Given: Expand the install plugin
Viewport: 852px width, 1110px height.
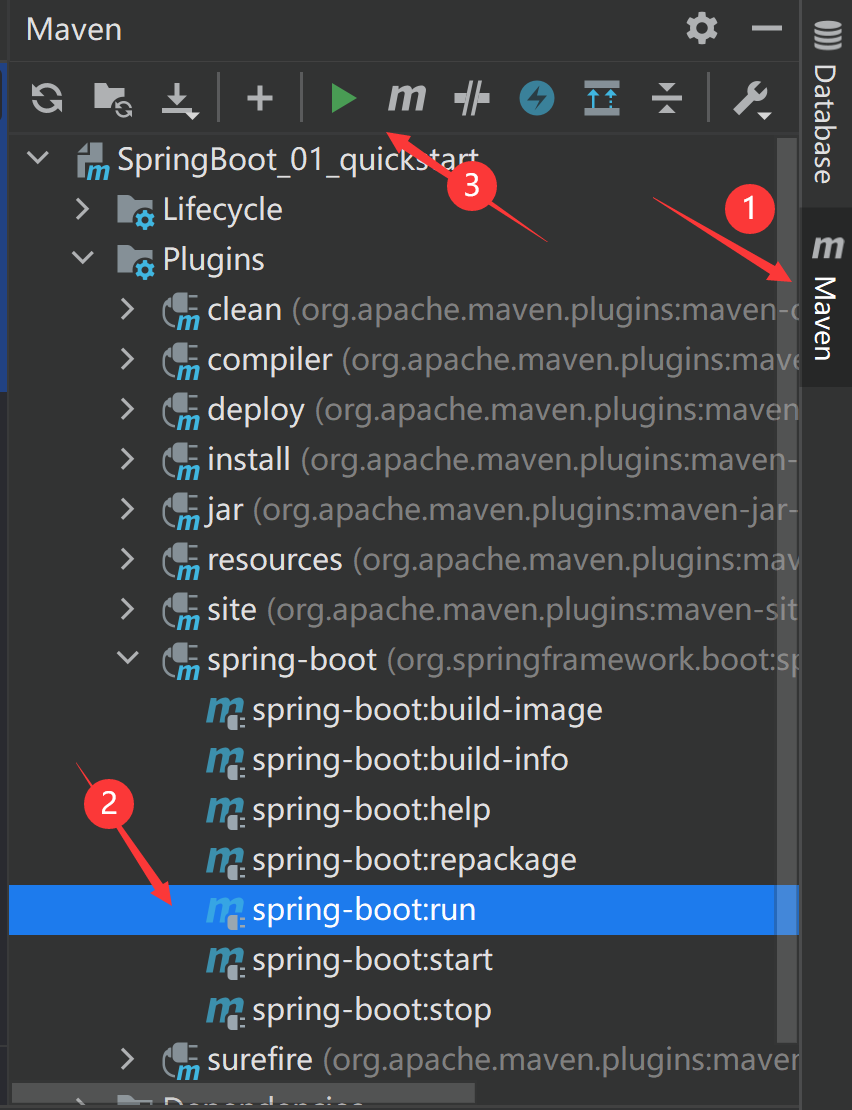Looking at the screenshot, I should pyautogui.click(x=127, y=459).
